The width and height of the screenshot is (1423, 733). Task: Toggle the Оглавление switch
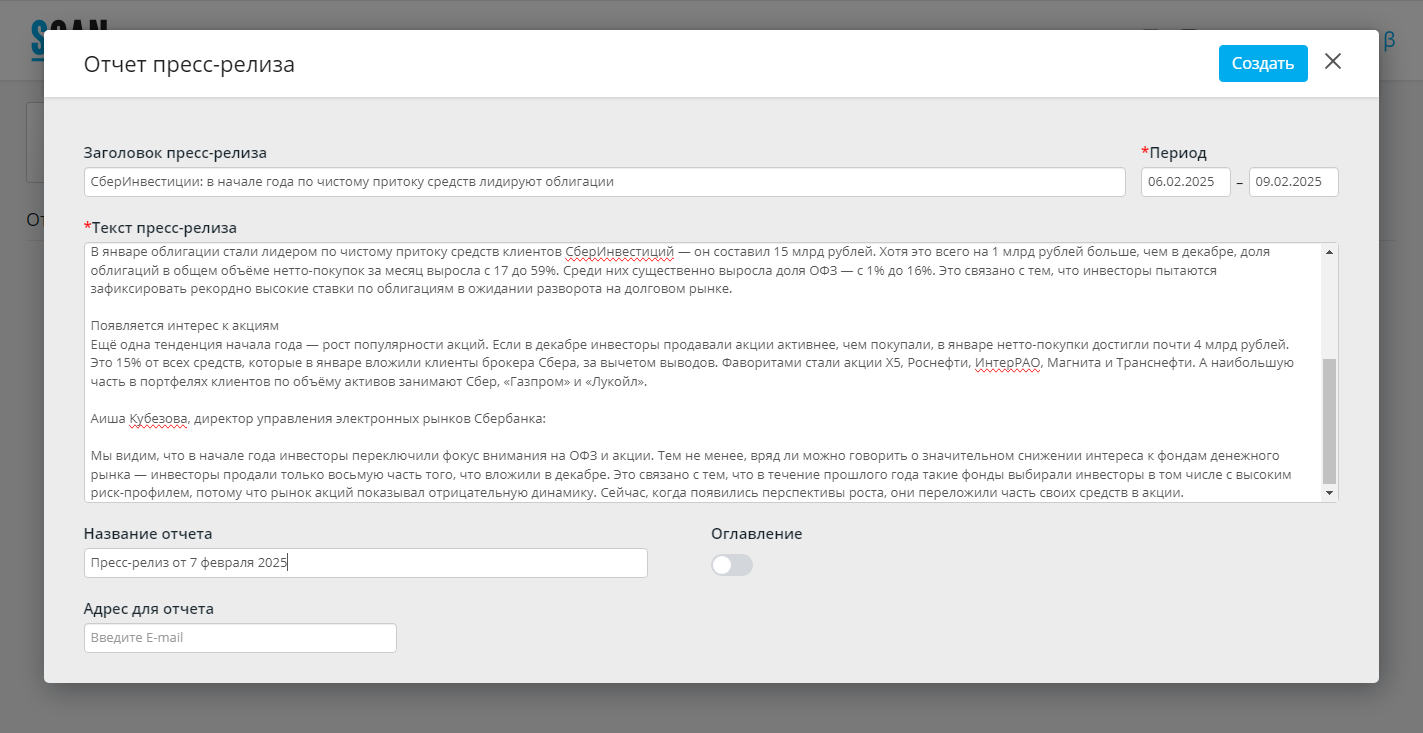(x=732, y=565)
